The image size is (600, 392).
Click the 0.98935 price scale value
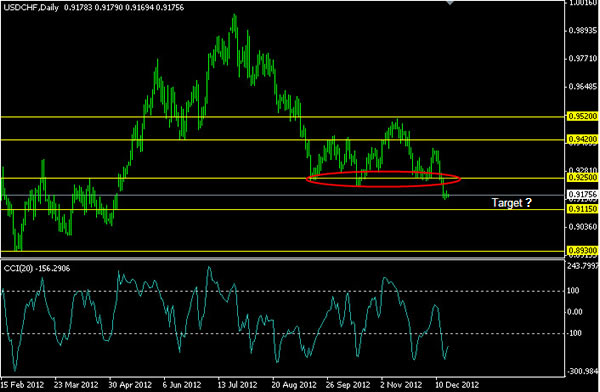click(583, 31)
